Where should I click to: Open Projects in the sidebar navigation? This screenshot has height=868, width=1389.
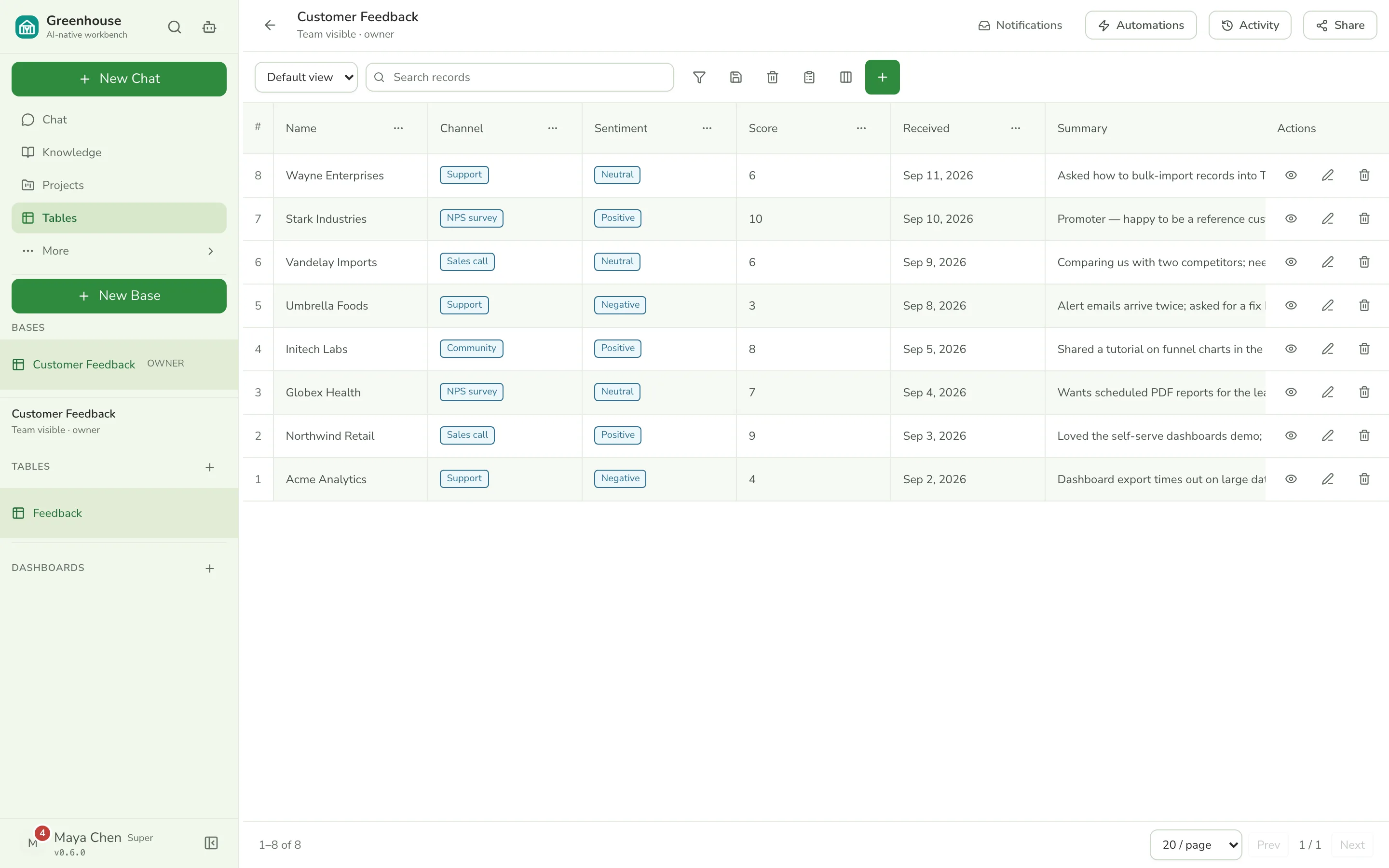[119, 185]
